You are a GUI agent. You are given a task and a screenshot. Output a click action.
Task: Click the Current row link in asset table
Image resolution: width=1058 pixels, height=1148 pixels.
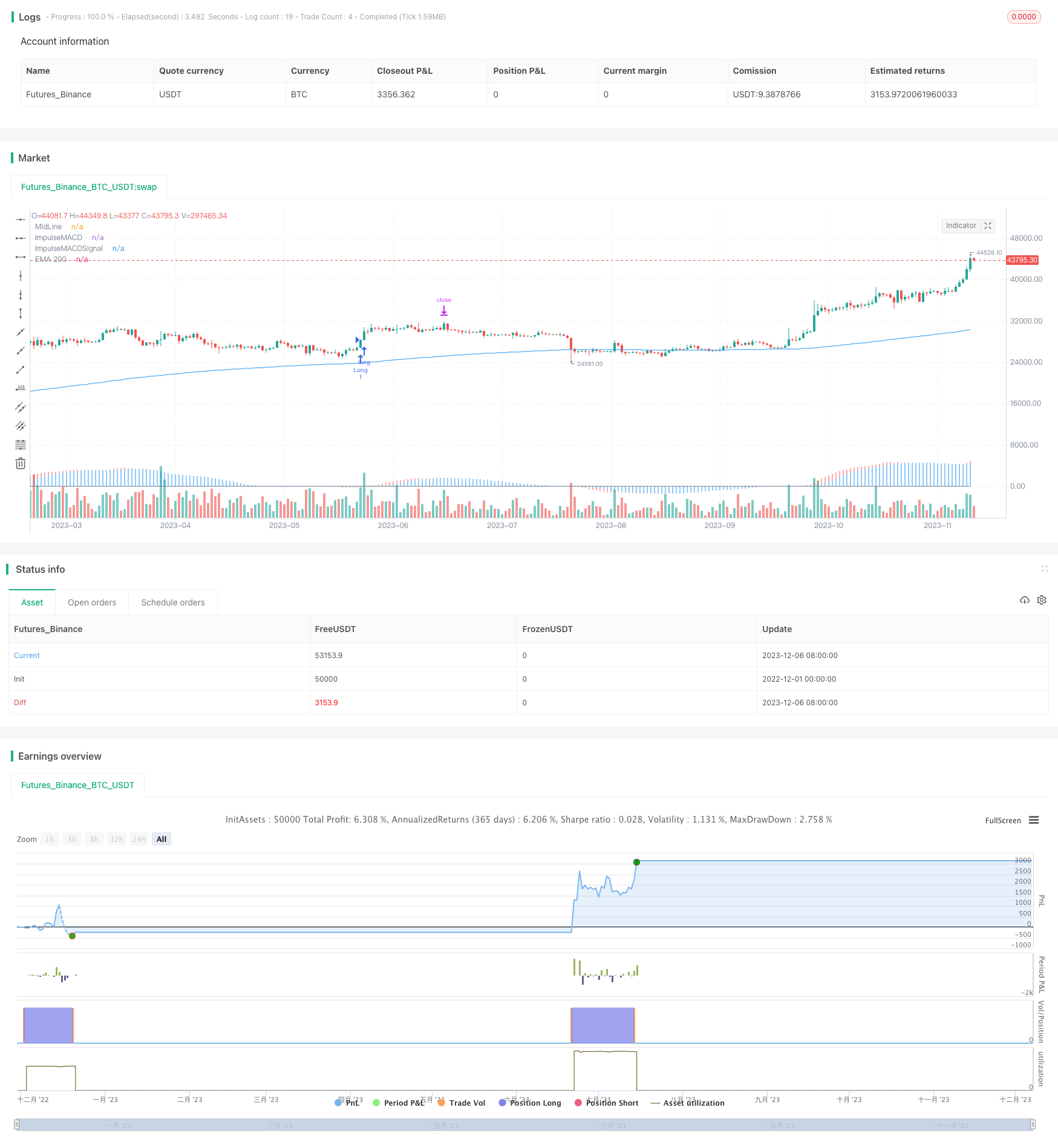(x=27, y=655)
